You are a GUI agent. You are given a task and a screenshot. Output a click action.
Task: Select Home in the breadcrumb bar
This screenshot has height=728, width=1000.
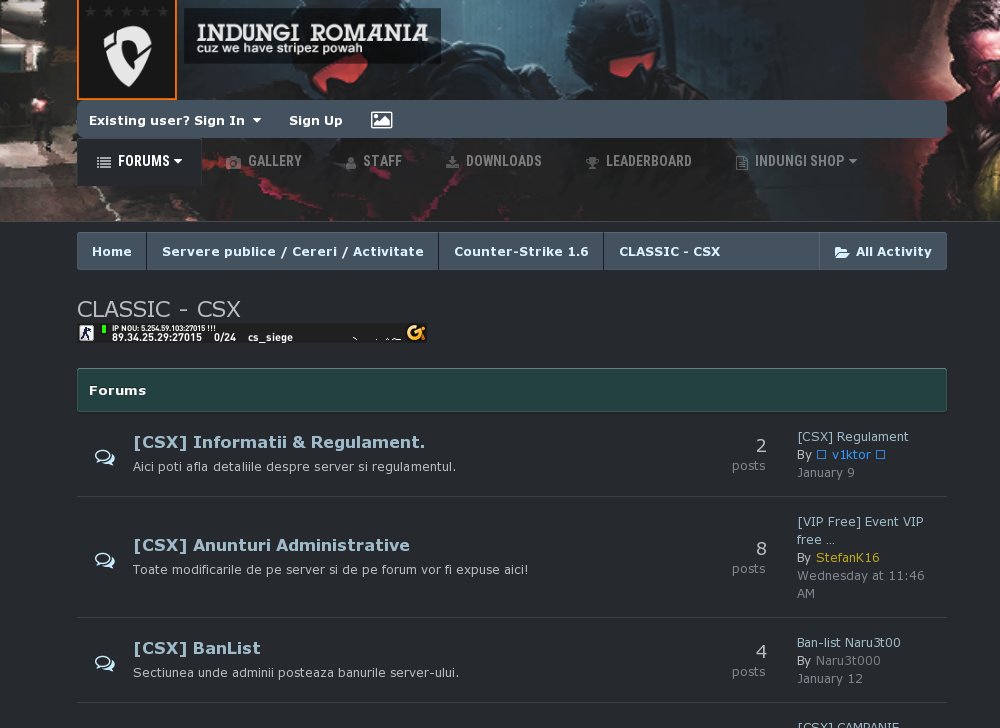tap(111, 252)
